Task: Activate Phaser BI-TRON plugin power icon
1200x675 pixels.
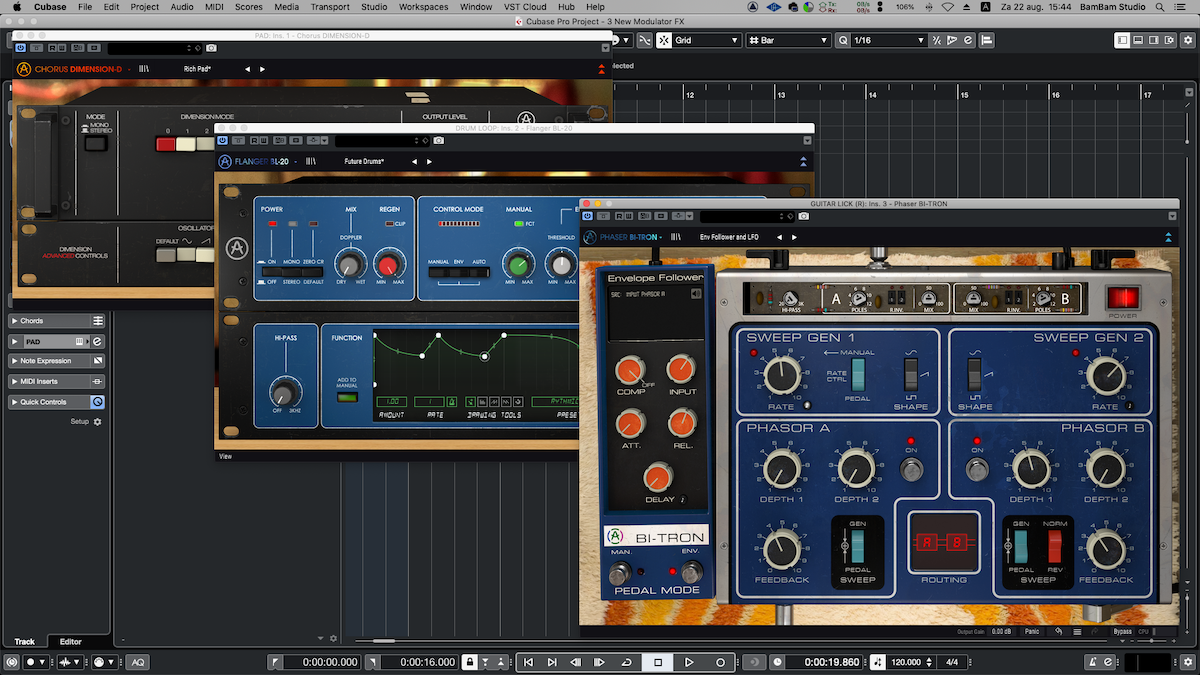Action: pyautogui.click(x=586, y=215)
